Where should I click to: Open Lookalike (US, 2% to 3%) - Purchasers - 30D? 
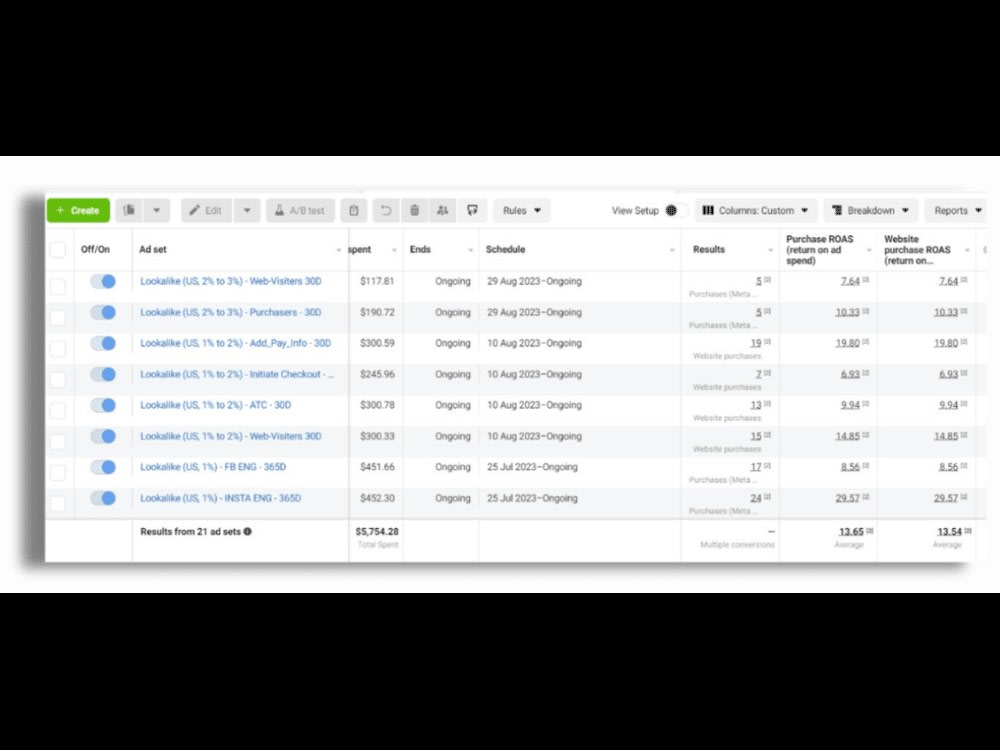coord(231,312)
